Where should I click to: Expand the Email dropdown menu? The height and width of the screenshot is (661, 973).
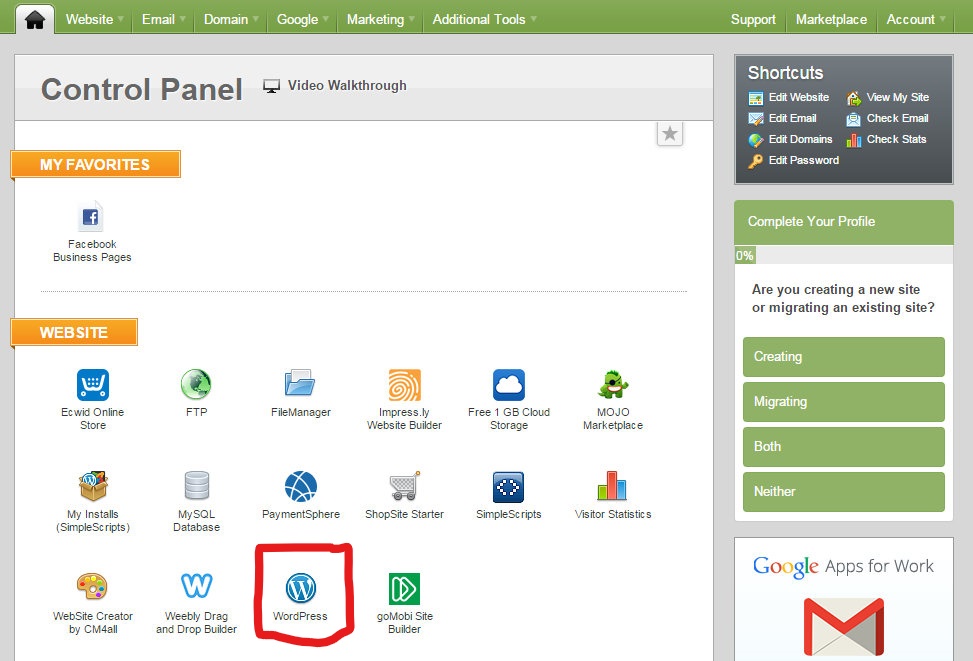pos(164,19)
